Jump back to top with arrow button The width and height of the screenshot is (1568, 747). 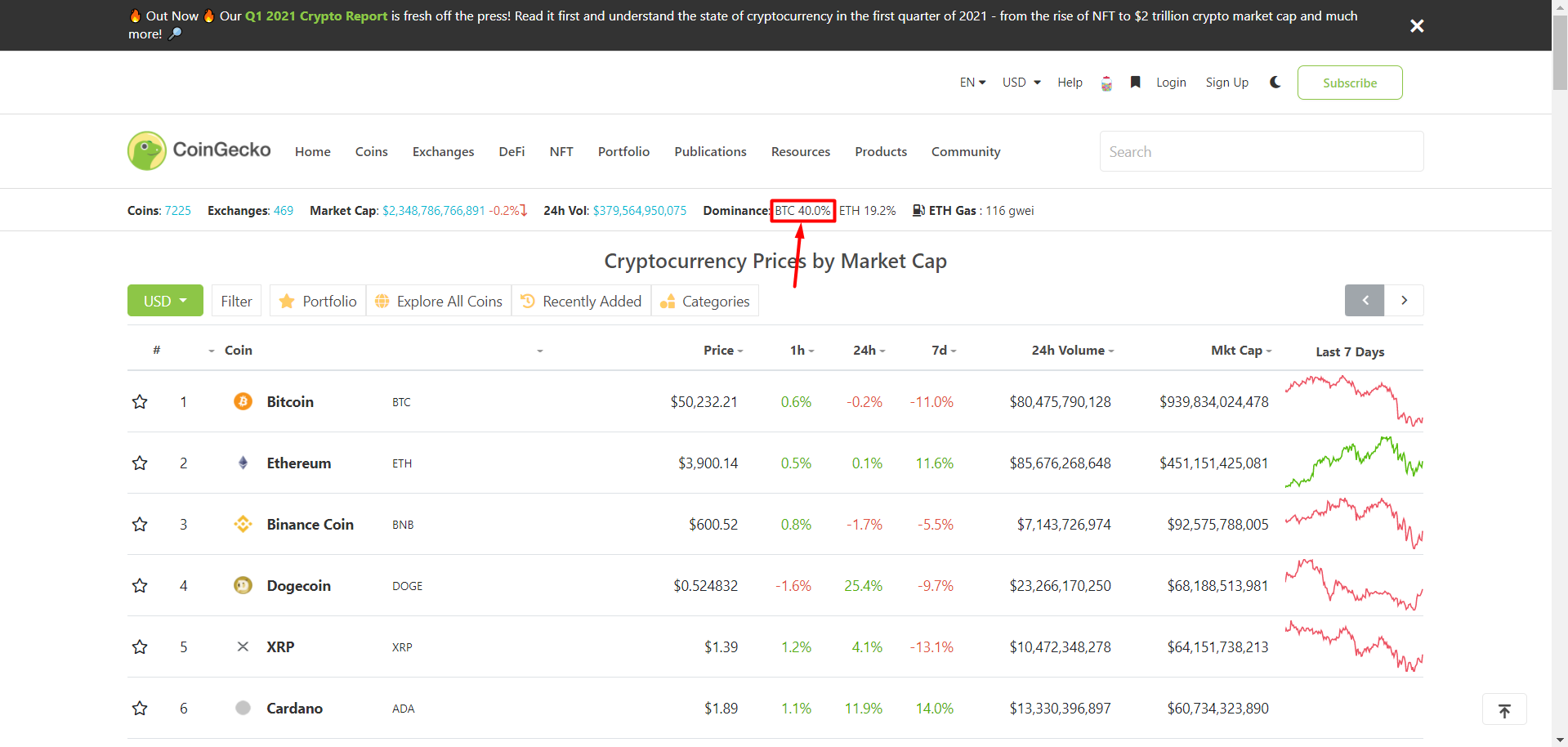click(x=1504, y=709)
